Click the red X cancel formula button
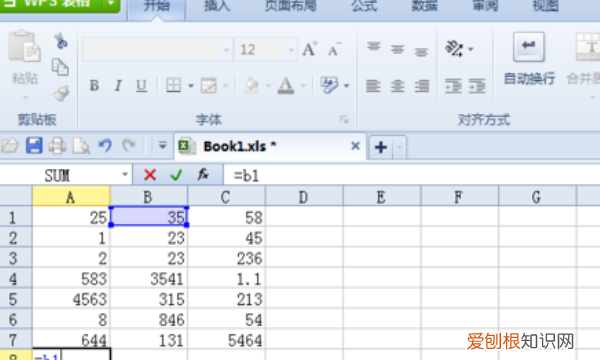This screenshot has width=600, height=360. point(150,175)
